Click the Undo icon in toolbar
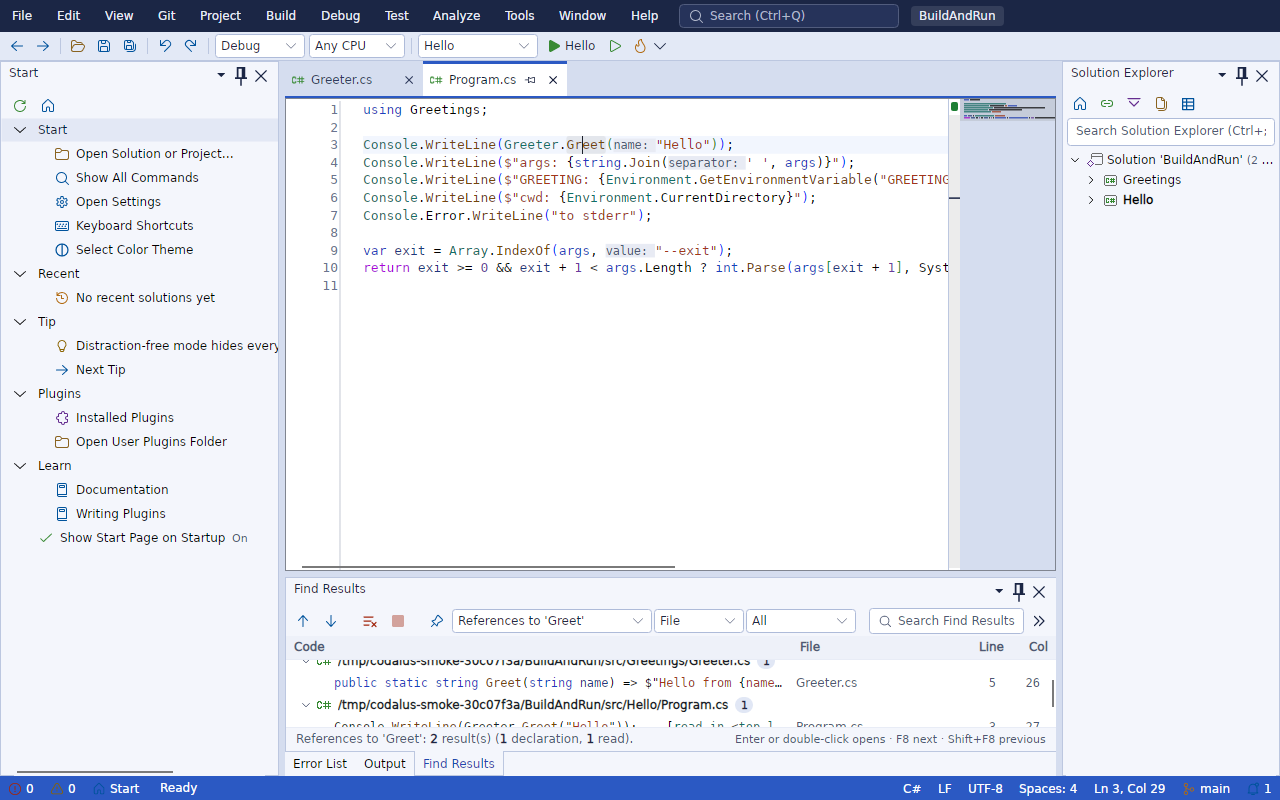This screenshot has height=800, width=1280. click(x=165, y=46)
